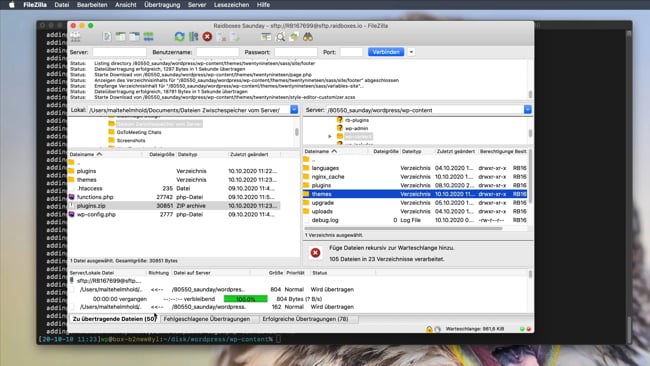Screen dimensions: 650x366
Task: Open Server menu in menu bar
Action: [x=197, y=5]
